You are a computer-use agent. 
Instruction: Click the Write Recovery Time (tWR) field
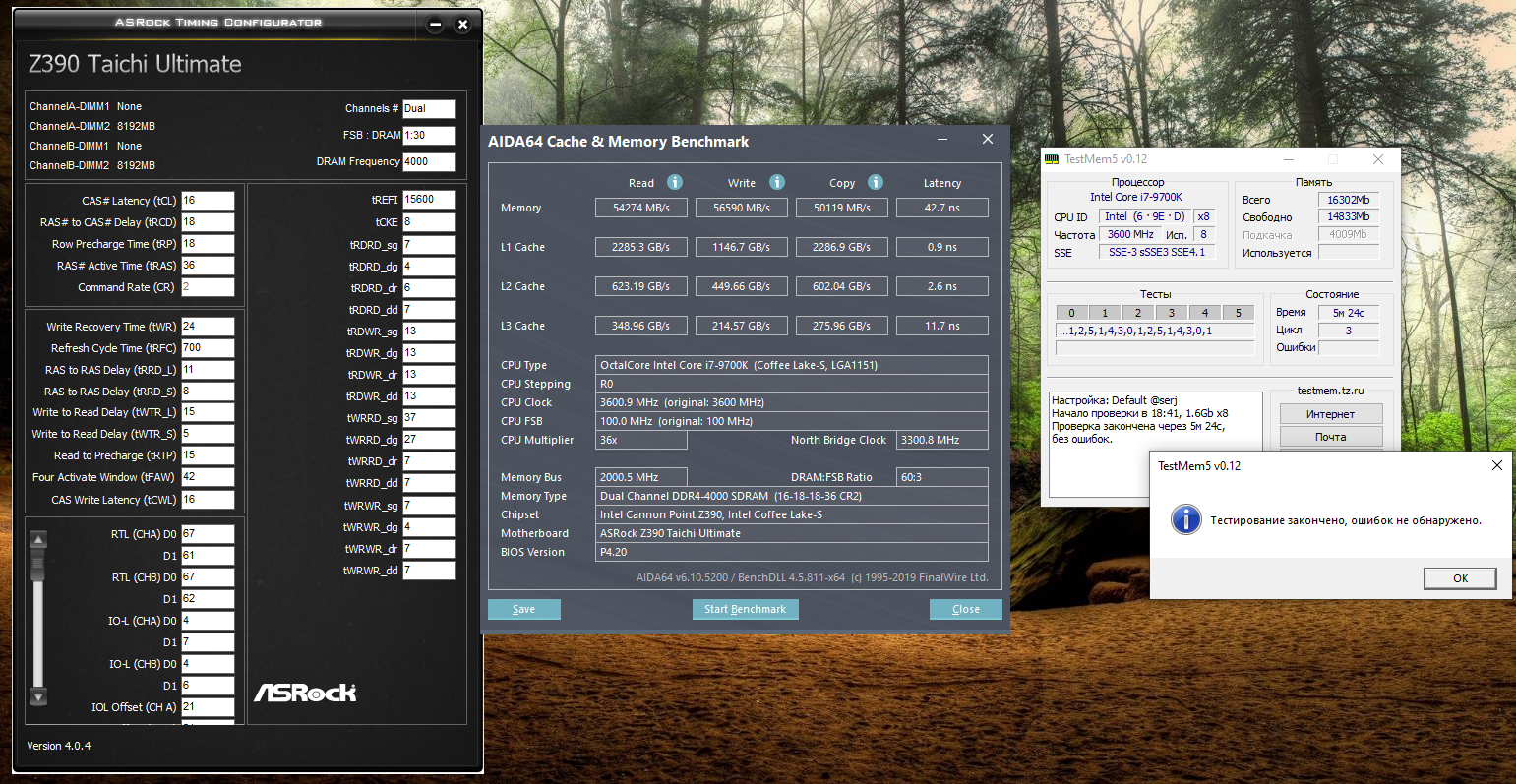point(208,327)
